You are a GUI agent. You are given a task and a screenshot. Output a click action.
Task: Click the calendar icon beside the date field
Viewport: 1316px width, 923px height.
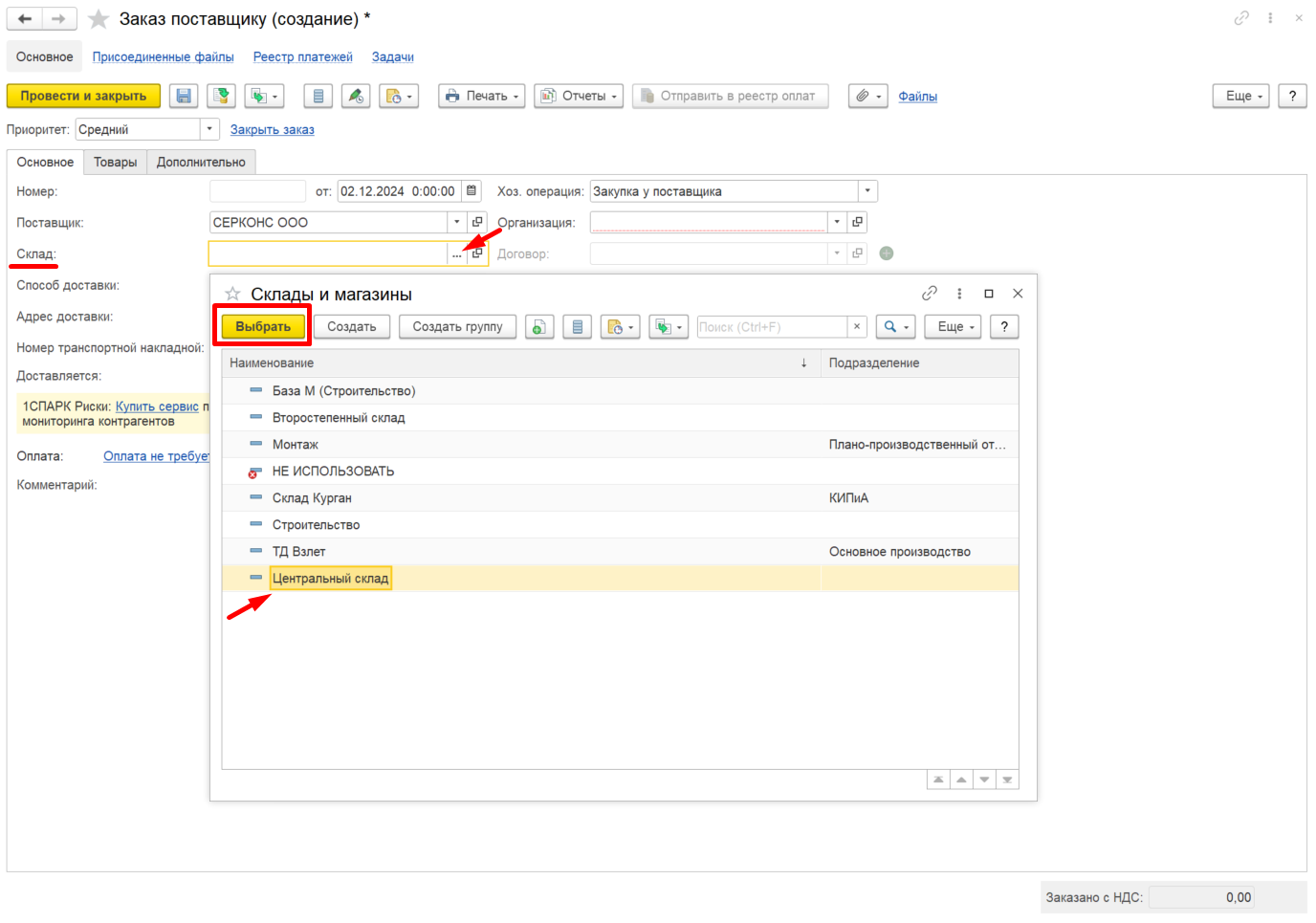(x=472, y=191)
